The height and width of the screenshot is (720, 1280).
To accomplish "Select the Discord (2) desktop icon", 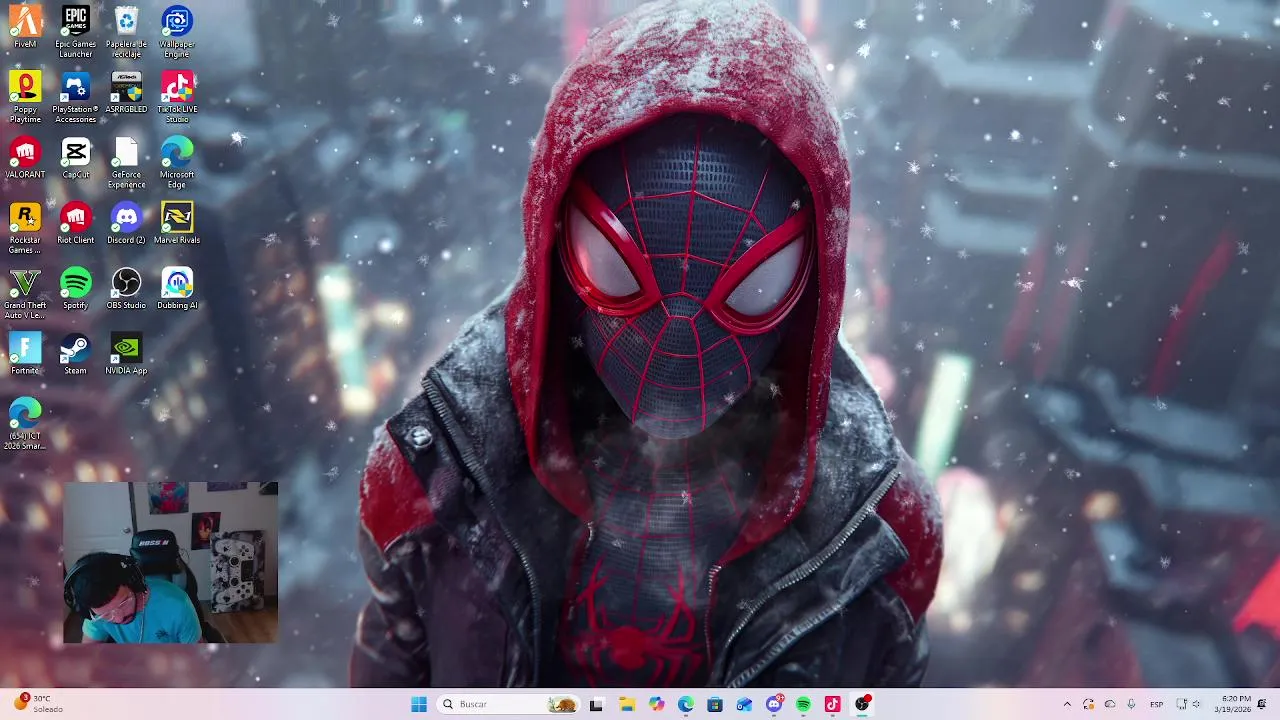I will click(x=126, y=222).
